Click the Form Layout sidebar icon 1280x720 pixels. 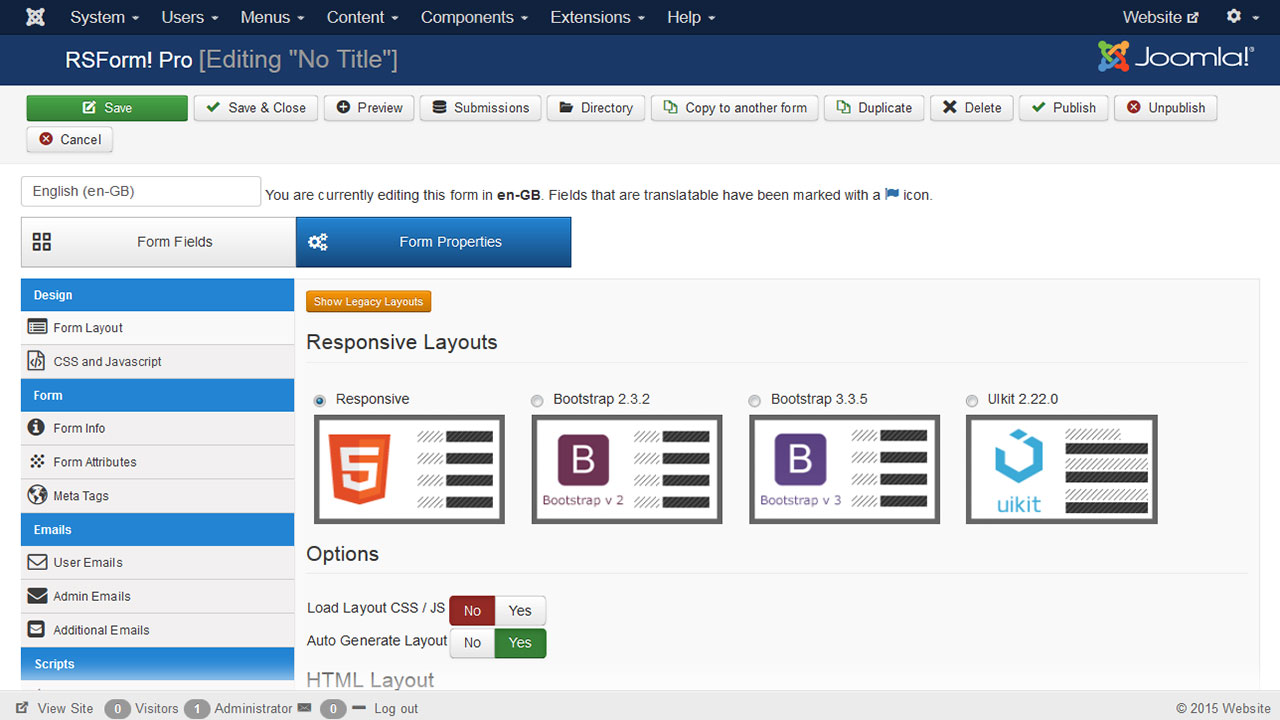37,327
